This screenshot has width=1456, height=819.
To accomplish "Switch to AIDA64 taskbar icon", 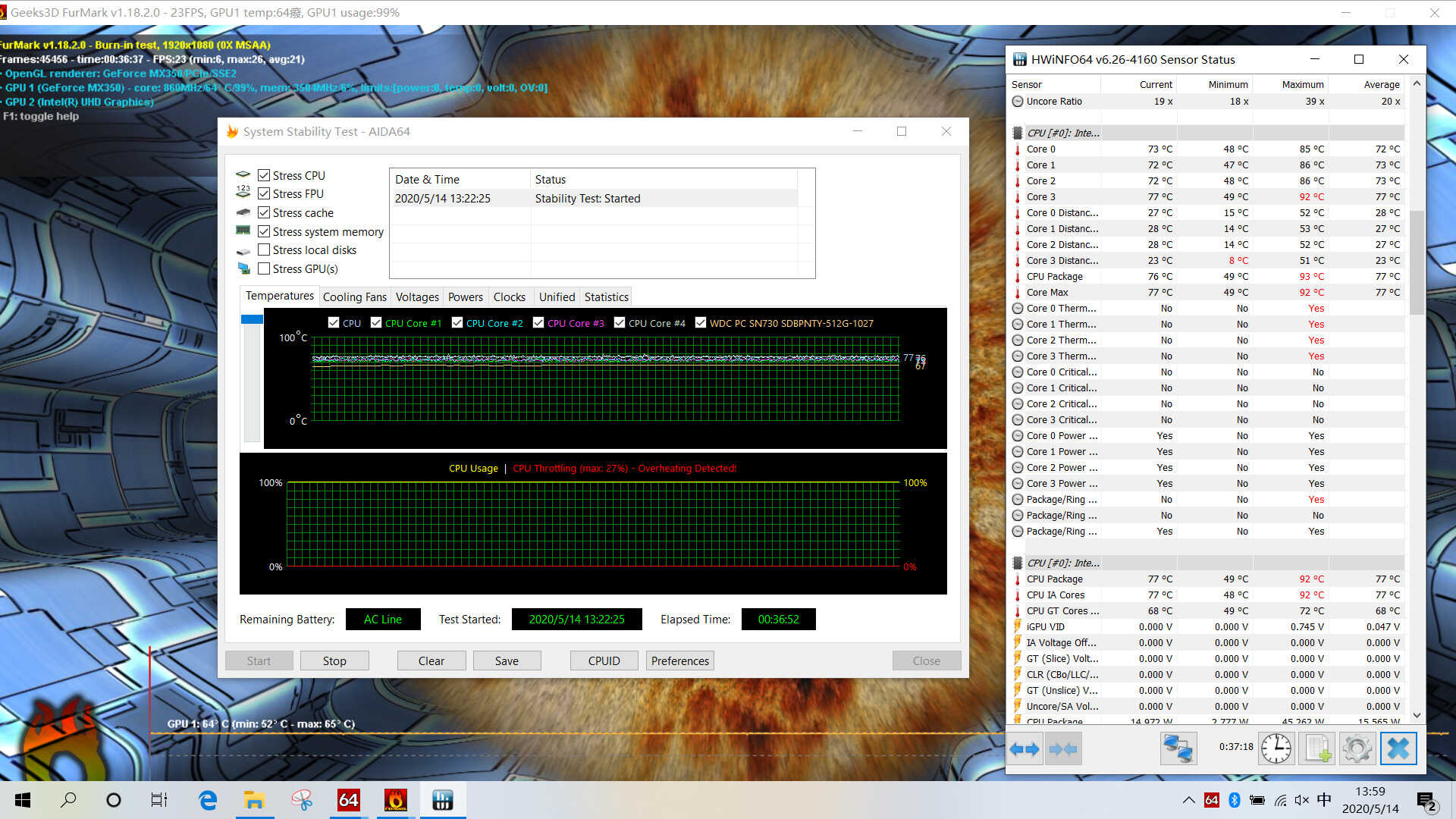I will coord(348,800).
